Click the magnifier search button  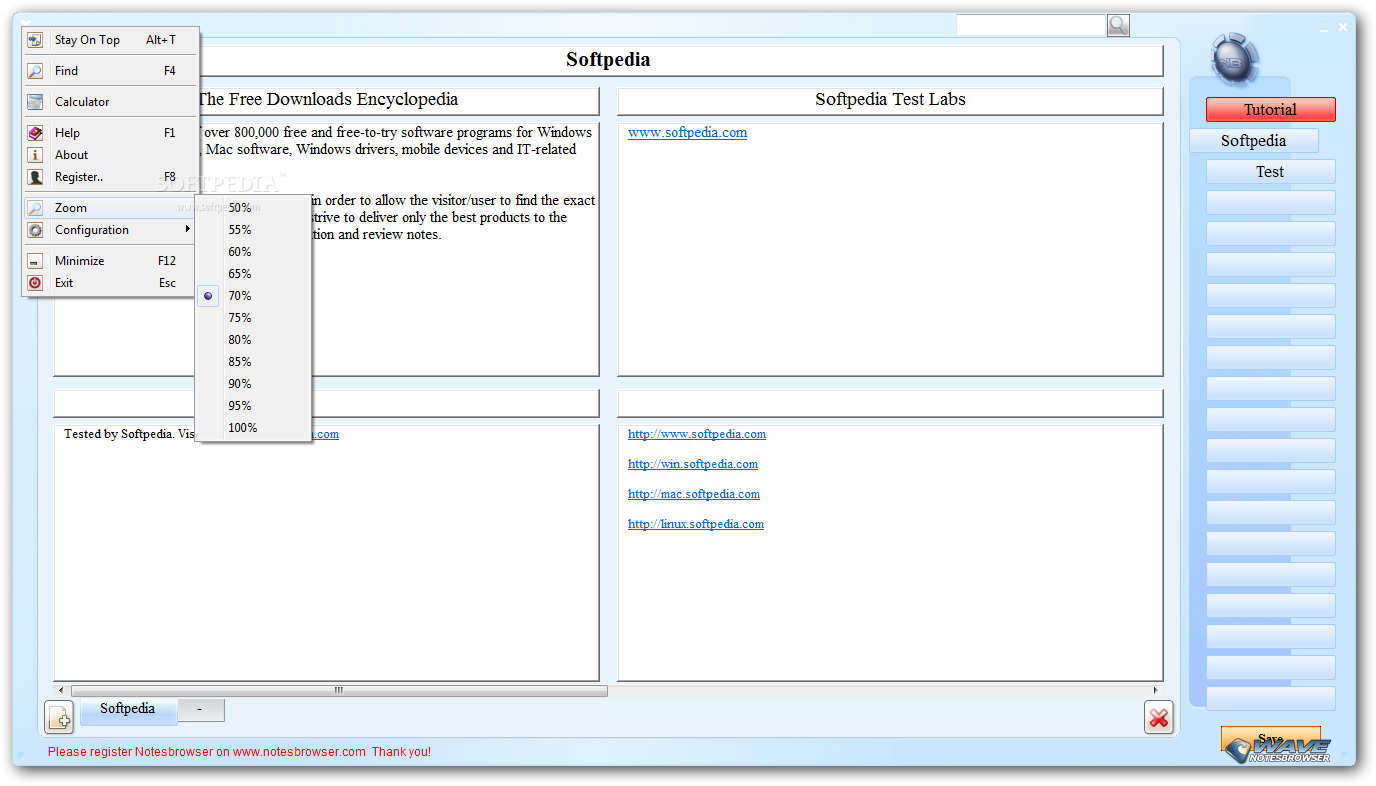(1118, 25)
